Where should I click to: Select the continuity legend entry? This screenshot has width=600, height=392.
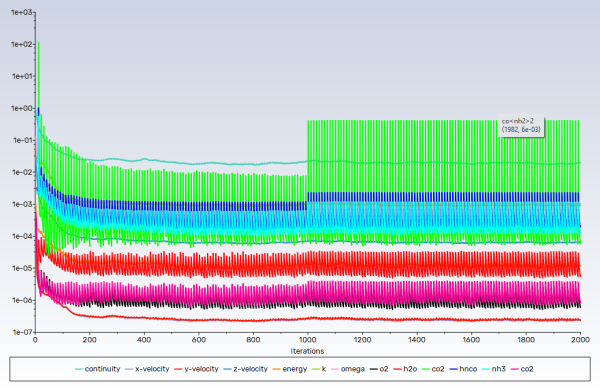pyautogui.click(x=98, y=369)
